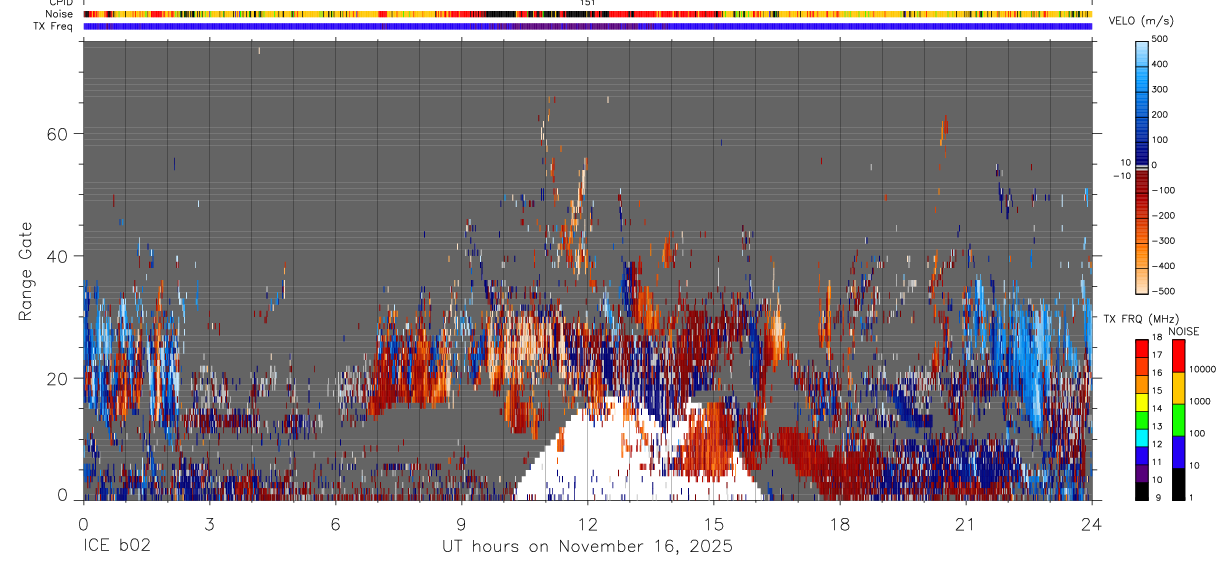Click the blue TX Freq indicator strip
The width and height of the screenshot is (1228, 567).
point(587,26)
